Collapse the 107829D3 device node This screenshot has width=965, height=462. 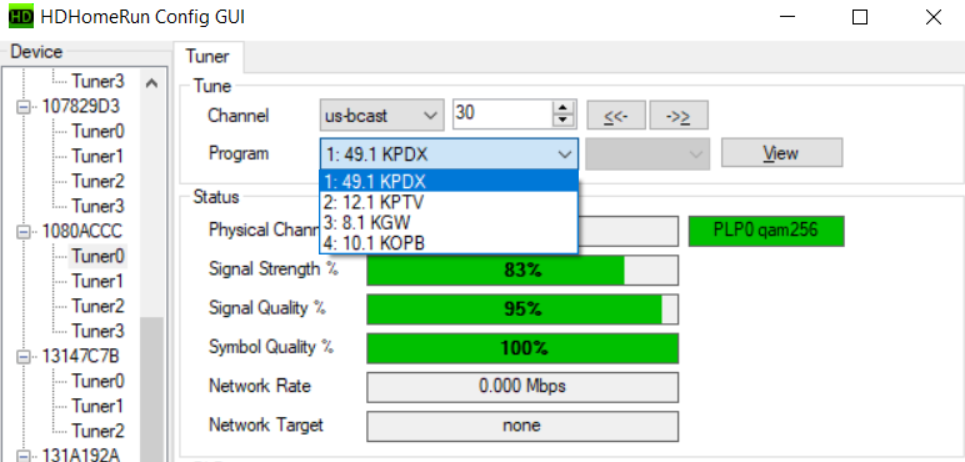pos(23,106)
